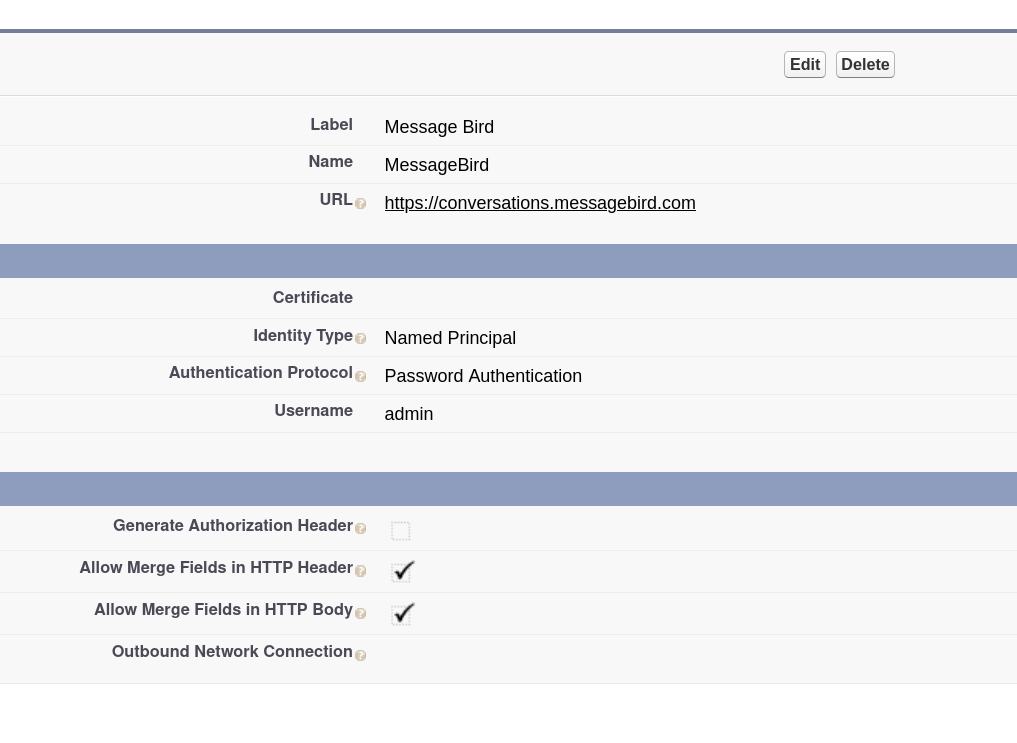Select the 'Named Principal' identity type value
Viewport: 1017px width, 743px height.
pyautogui.click(x=450, y=338)
